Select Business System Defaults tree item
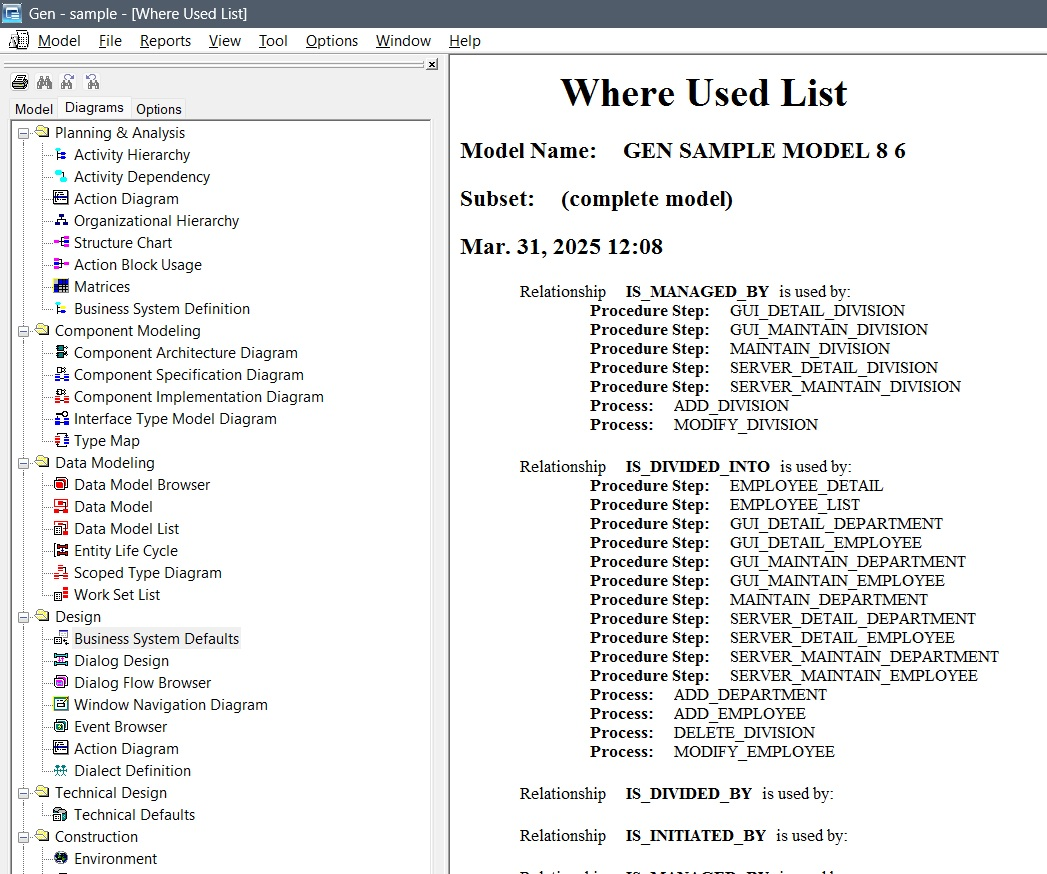The width and height of the screenshot is (1047, 874). click(x=156, y=639)
